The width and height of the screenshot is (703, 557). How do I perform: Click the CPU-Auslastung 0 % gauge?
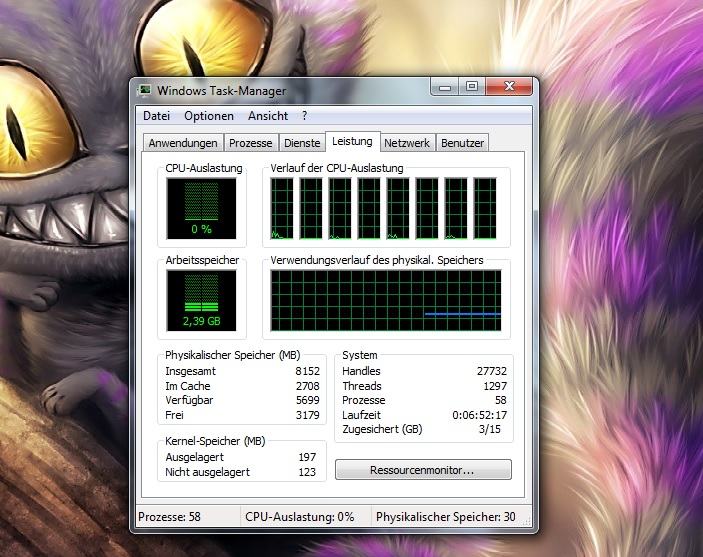click(x=201, y=209)
